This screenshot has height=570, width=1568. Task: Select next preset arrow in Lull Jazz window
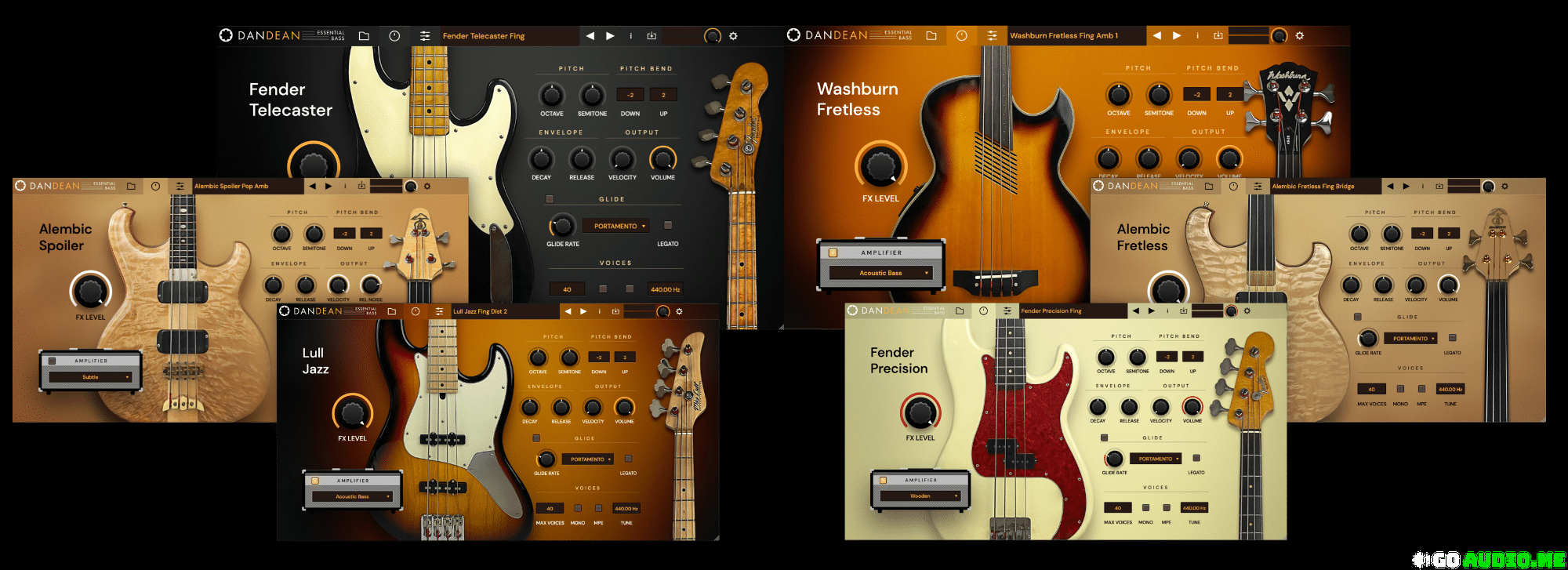[x=583, y=311]
